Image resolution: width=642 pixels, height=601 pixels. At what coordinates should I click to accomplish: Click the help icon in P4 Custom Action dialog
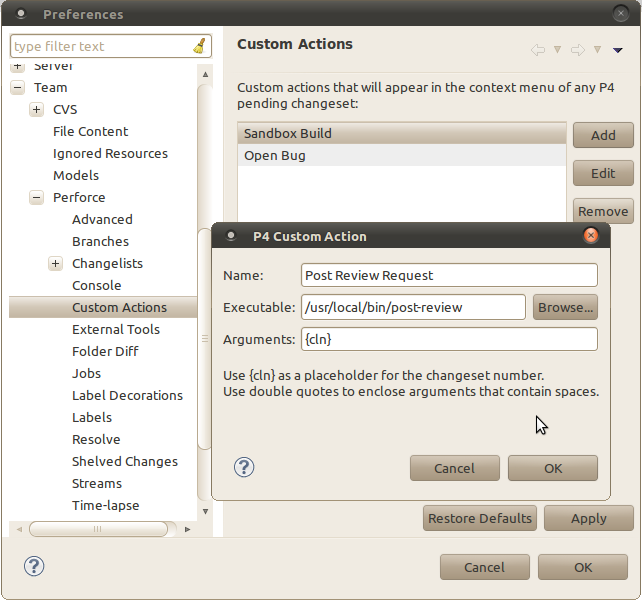pyautogui.click(x=244, y=467)
